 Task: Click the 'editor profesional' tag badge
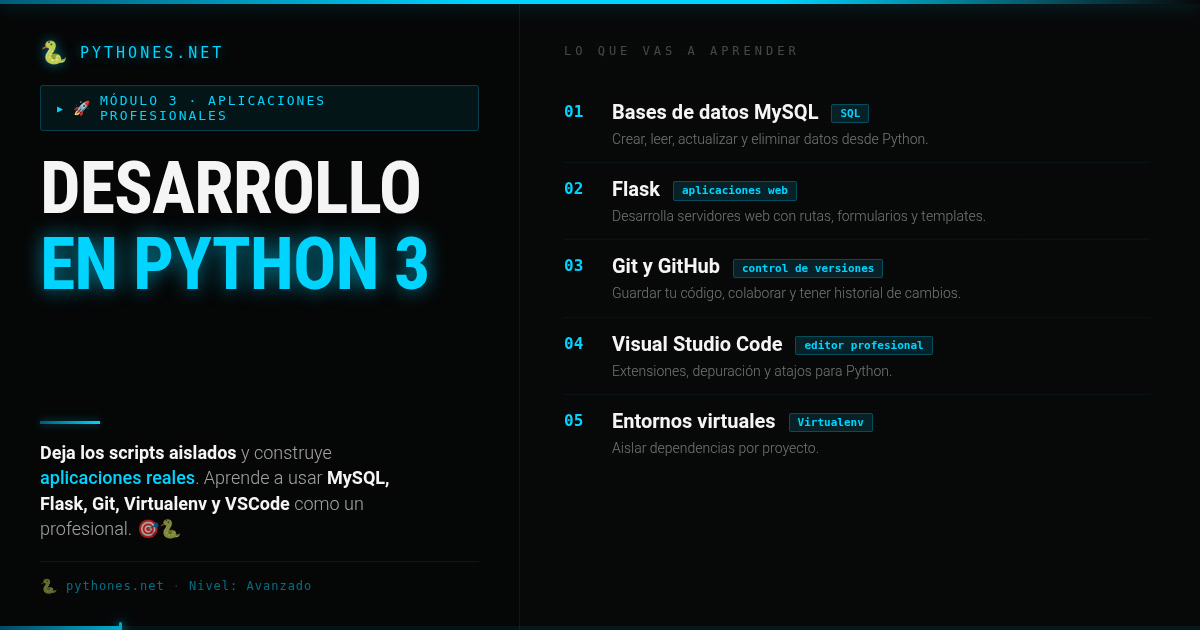coord(863,345)
